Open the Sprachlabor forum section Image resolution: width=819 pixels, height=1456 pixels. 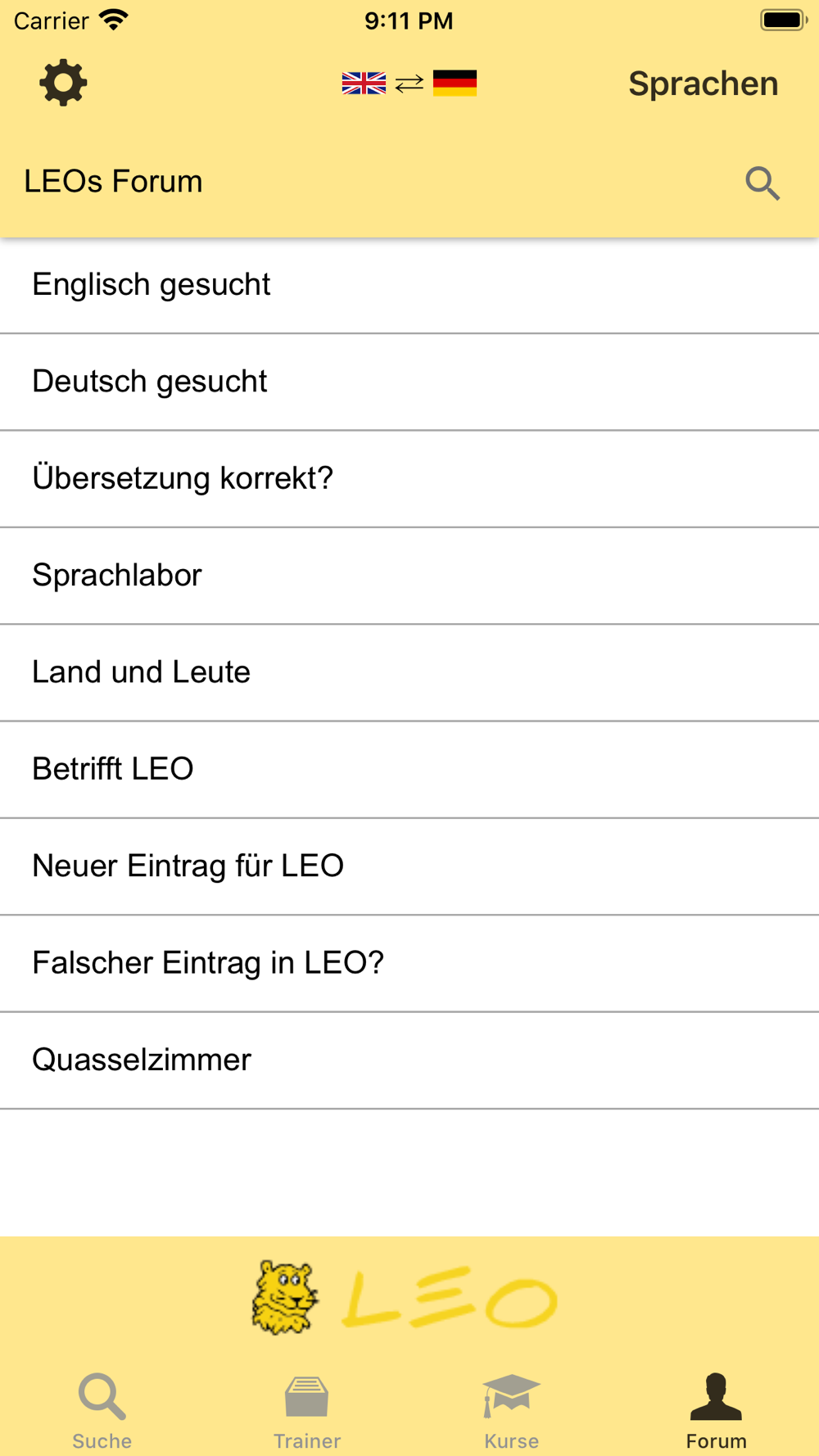click(409, 576)
